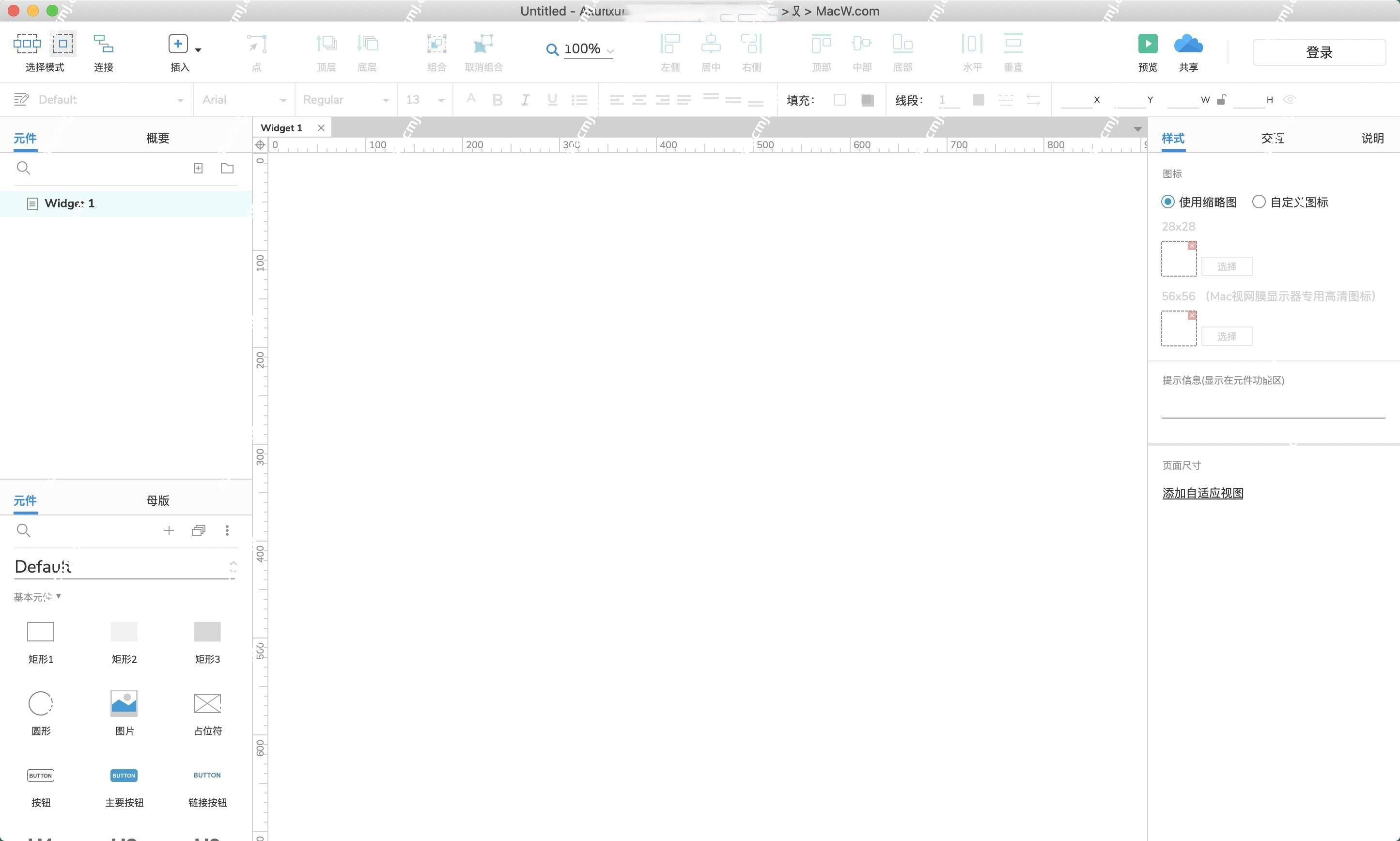Image resolution: width=1400 pixels, height=841 pixels.
Task: Send to back with 底层
Action: pyautogui.click(x=367, y=43)
